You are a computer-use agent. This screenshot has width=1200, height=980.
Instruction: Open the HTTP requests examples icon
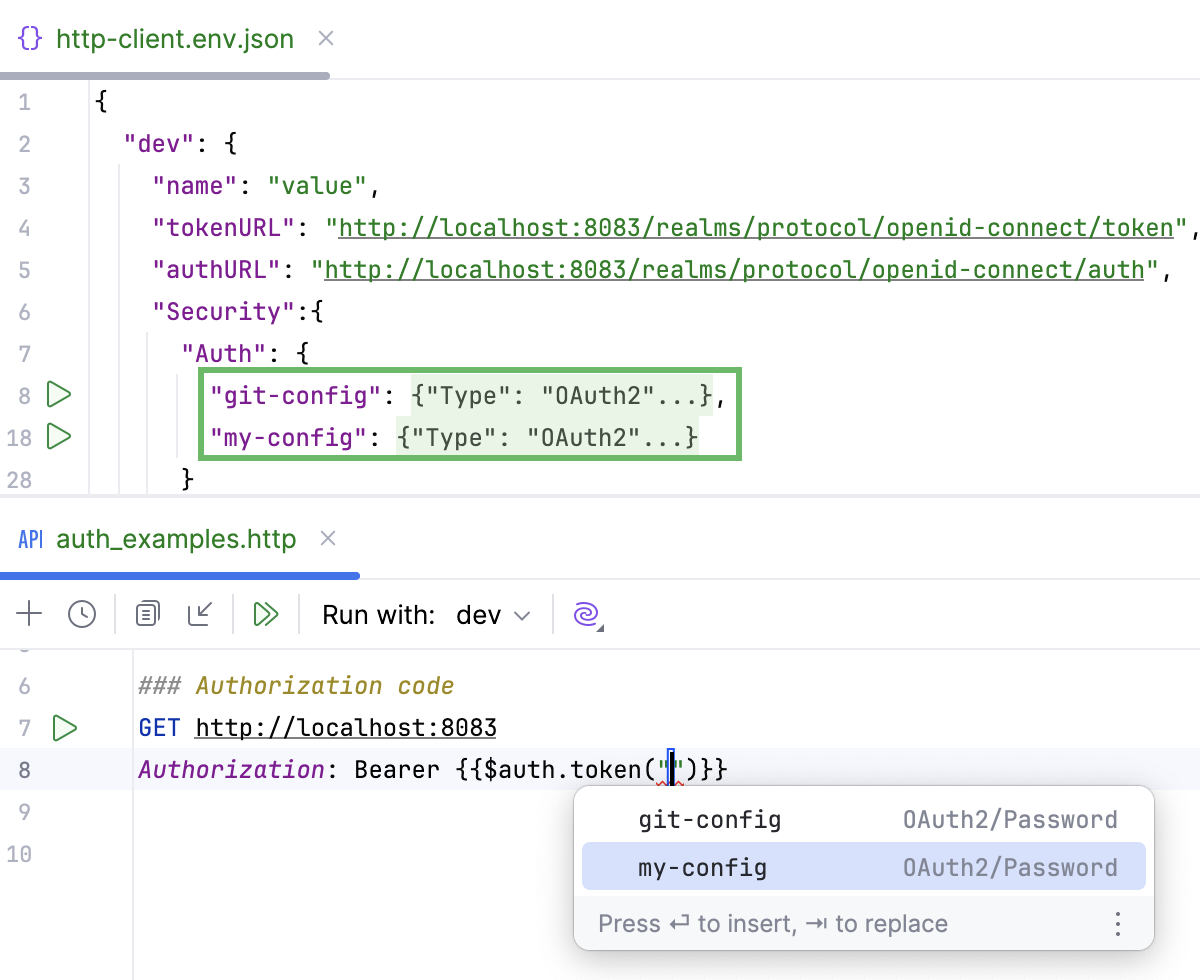pos(147,614)
